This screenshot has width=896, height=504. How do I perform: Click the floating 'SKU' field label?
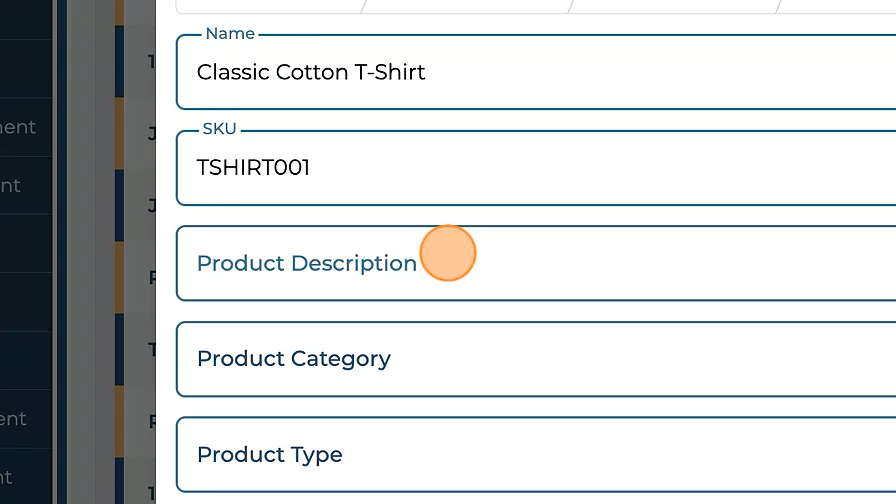click(x=221, y=130)
